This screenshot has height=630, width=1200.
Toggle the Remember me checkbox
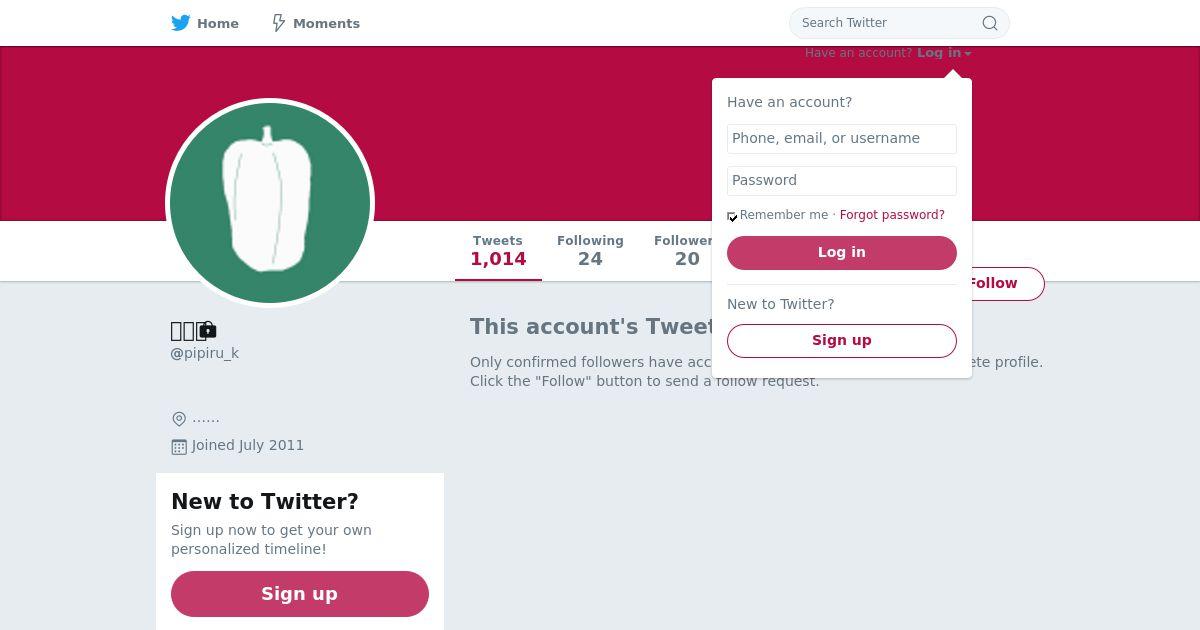[732, 216]
